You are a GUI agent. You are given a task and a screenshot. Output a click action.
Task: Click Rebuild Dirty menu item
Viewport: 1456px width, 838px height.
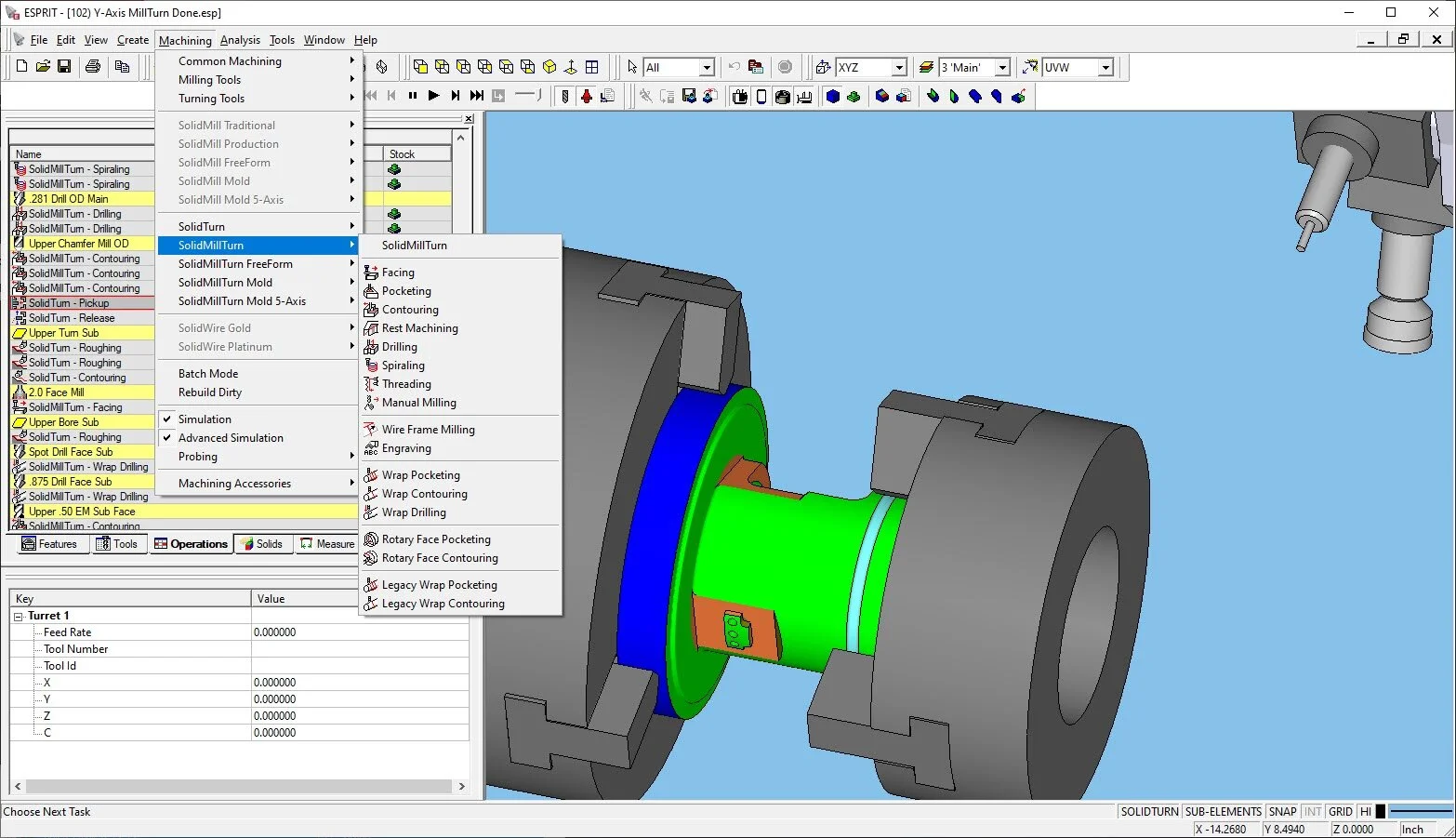click(258, 392)
